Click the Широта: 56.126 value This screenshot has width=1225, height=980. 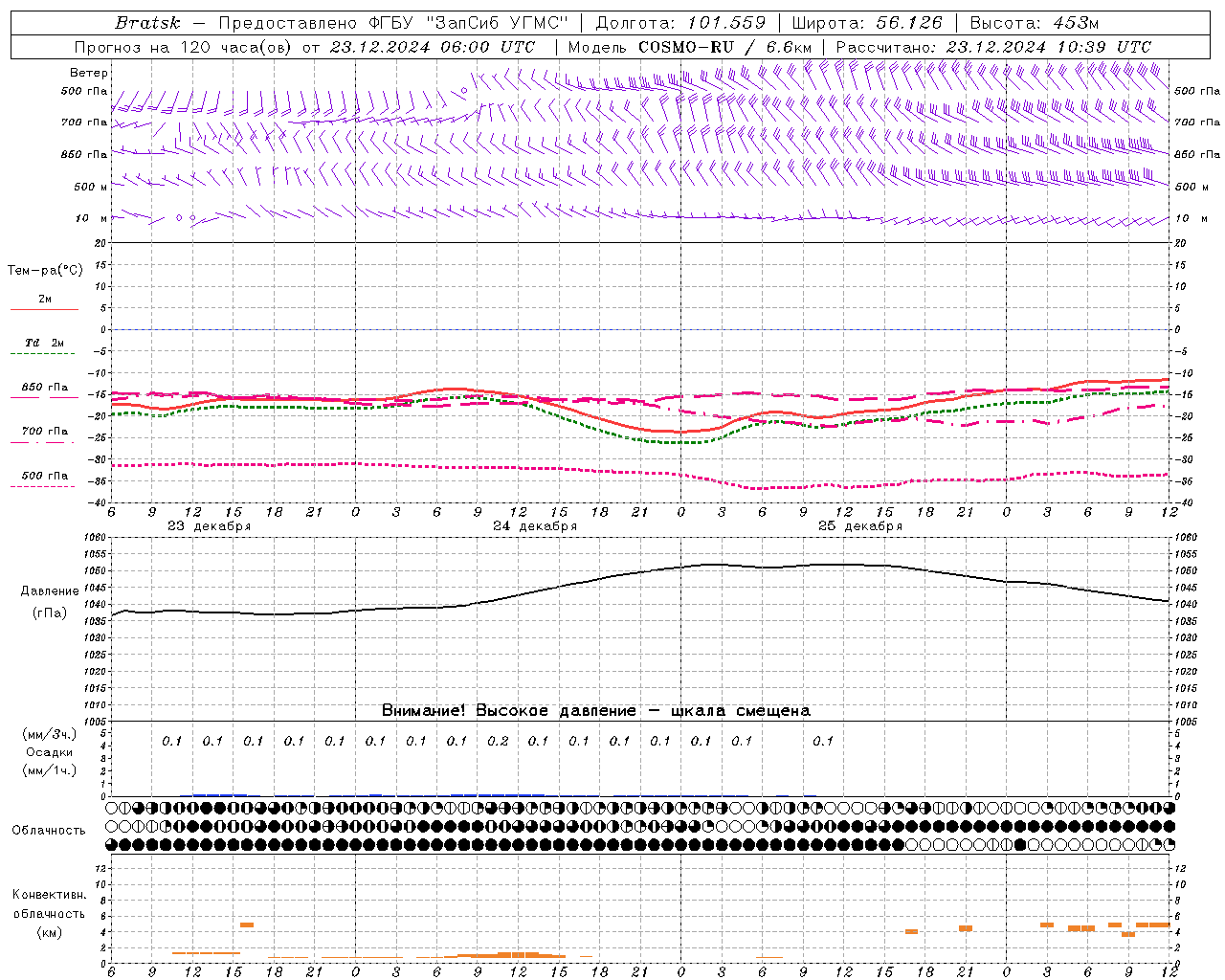pos(866,22)
